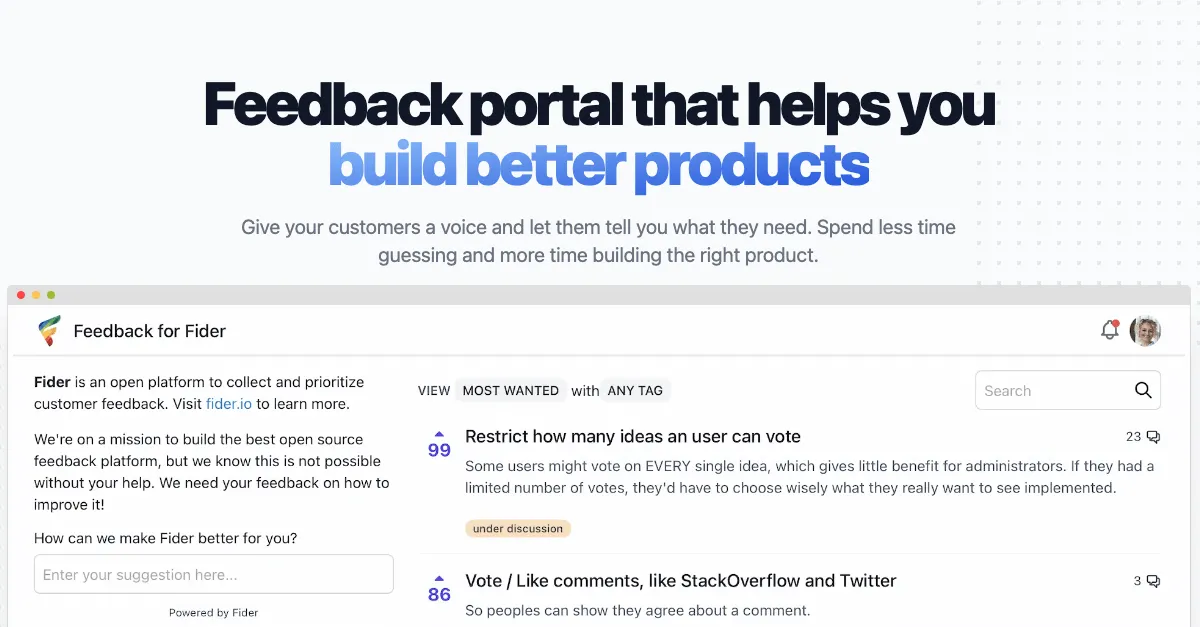1200x627 pixels.
Task: Click the under discussion tag
Action: [518, 528]
